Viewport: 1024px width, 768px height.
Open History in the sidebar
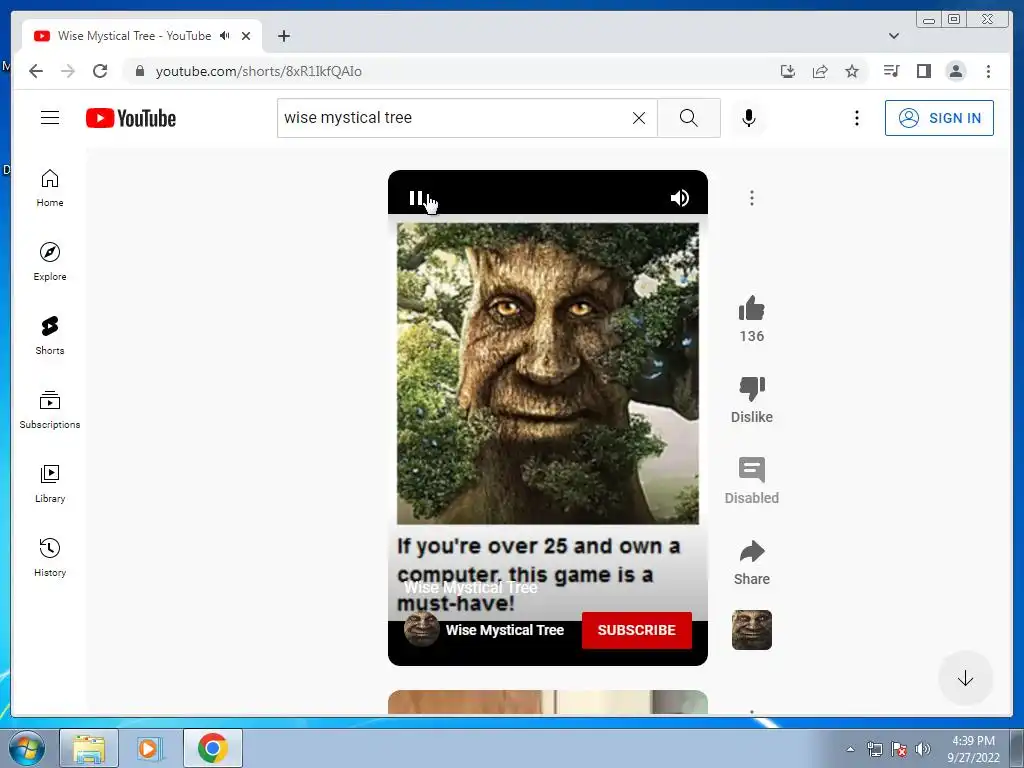click(50, 557)
